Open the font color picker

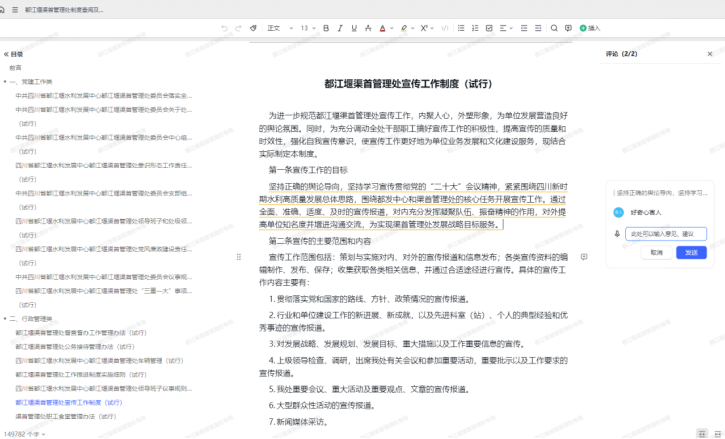click(382, 28)
